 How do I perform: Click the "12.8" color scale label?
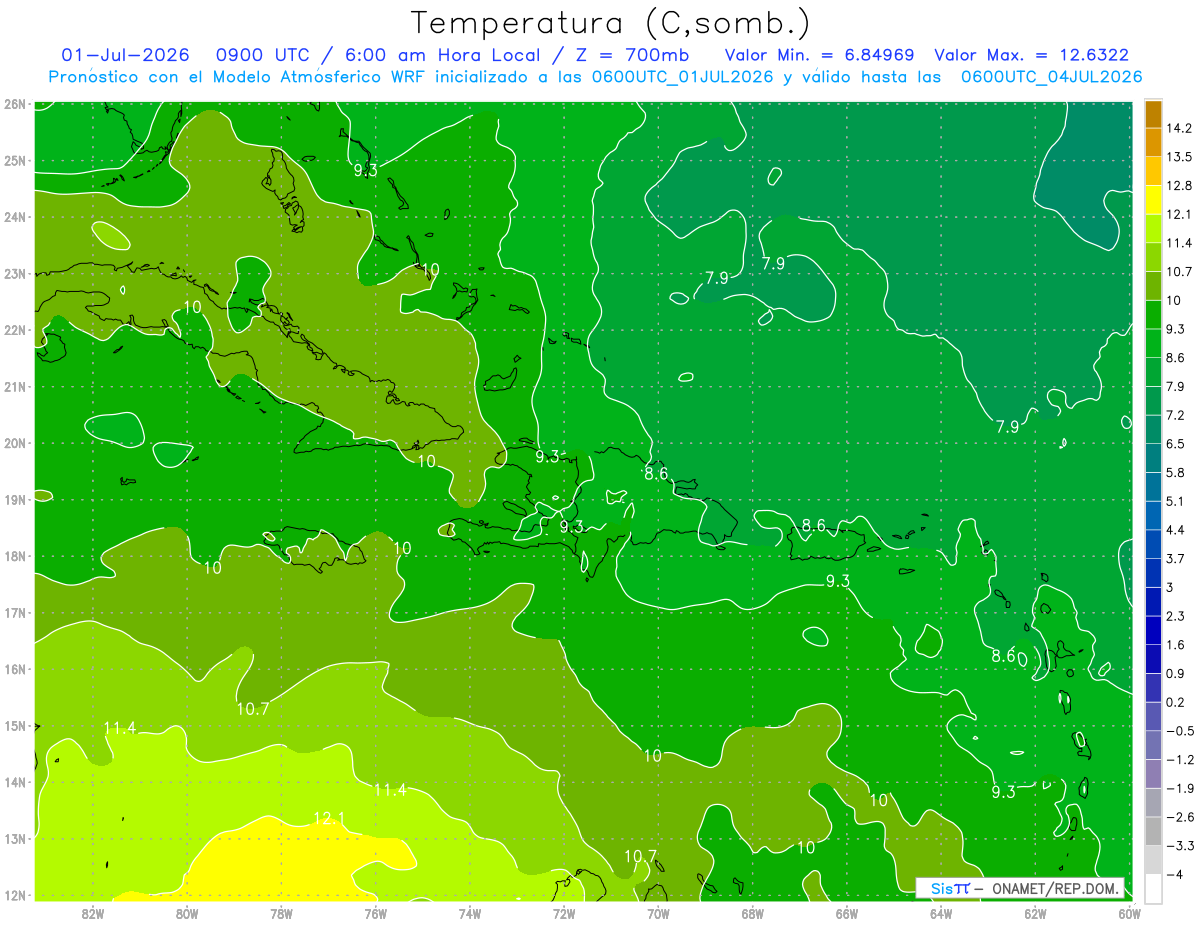point(1180,186)
